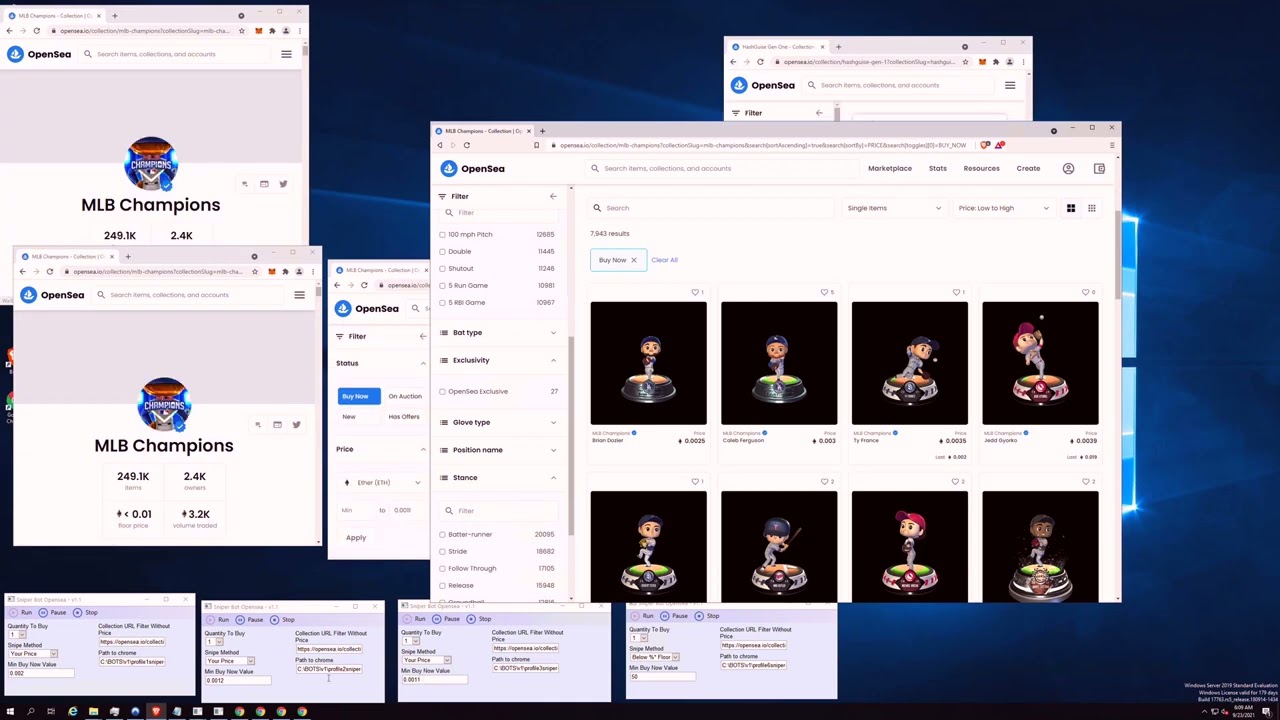The width and height of the screenshot is (1280, 720).
Task: Open Brave browser on the taskbar
Action: [x=156, y=712]
